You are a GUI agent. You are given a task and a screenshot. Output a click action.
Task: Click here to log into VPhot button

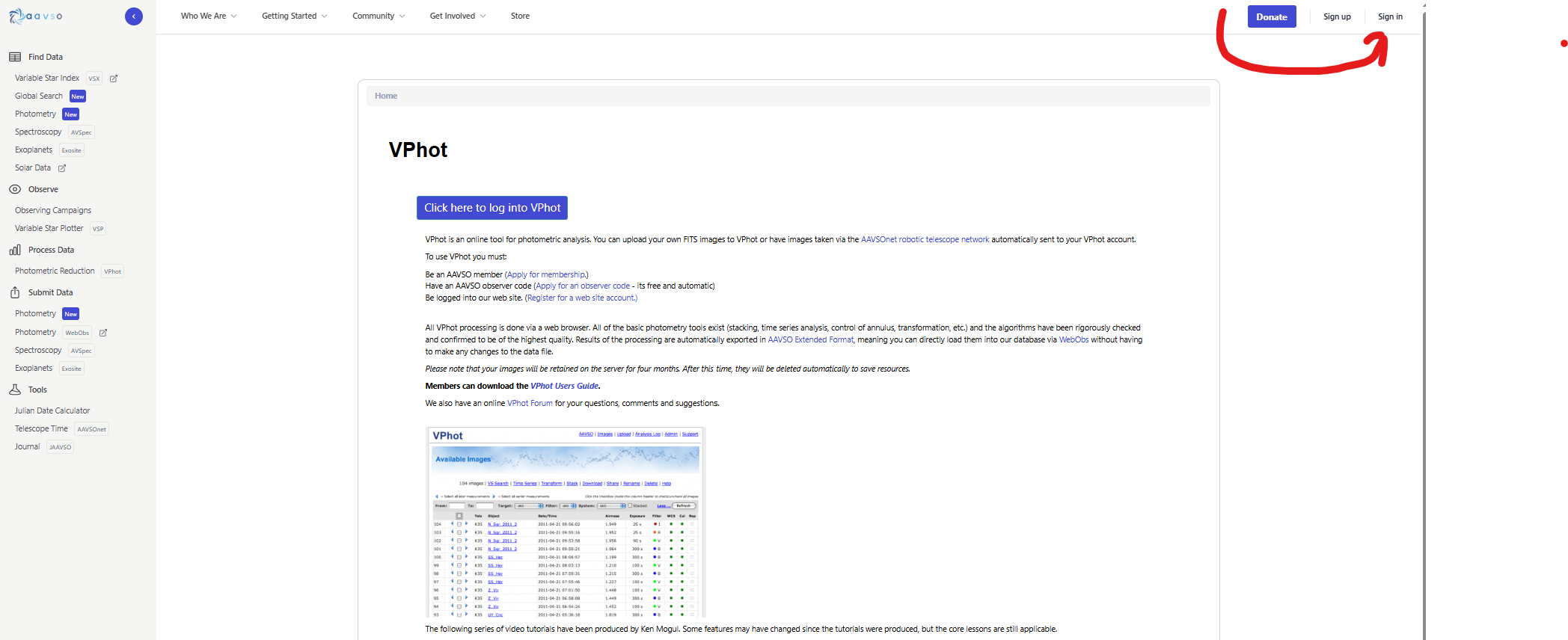[492, 208]
